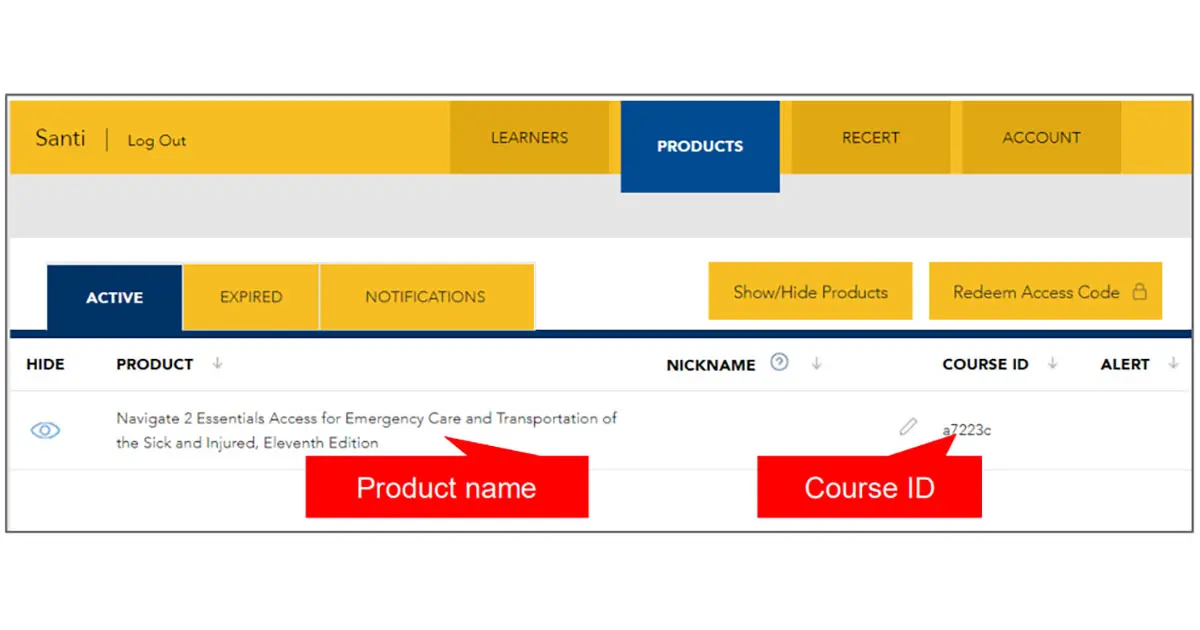Open the ACCOUNT section

[x=1041, y=138]
